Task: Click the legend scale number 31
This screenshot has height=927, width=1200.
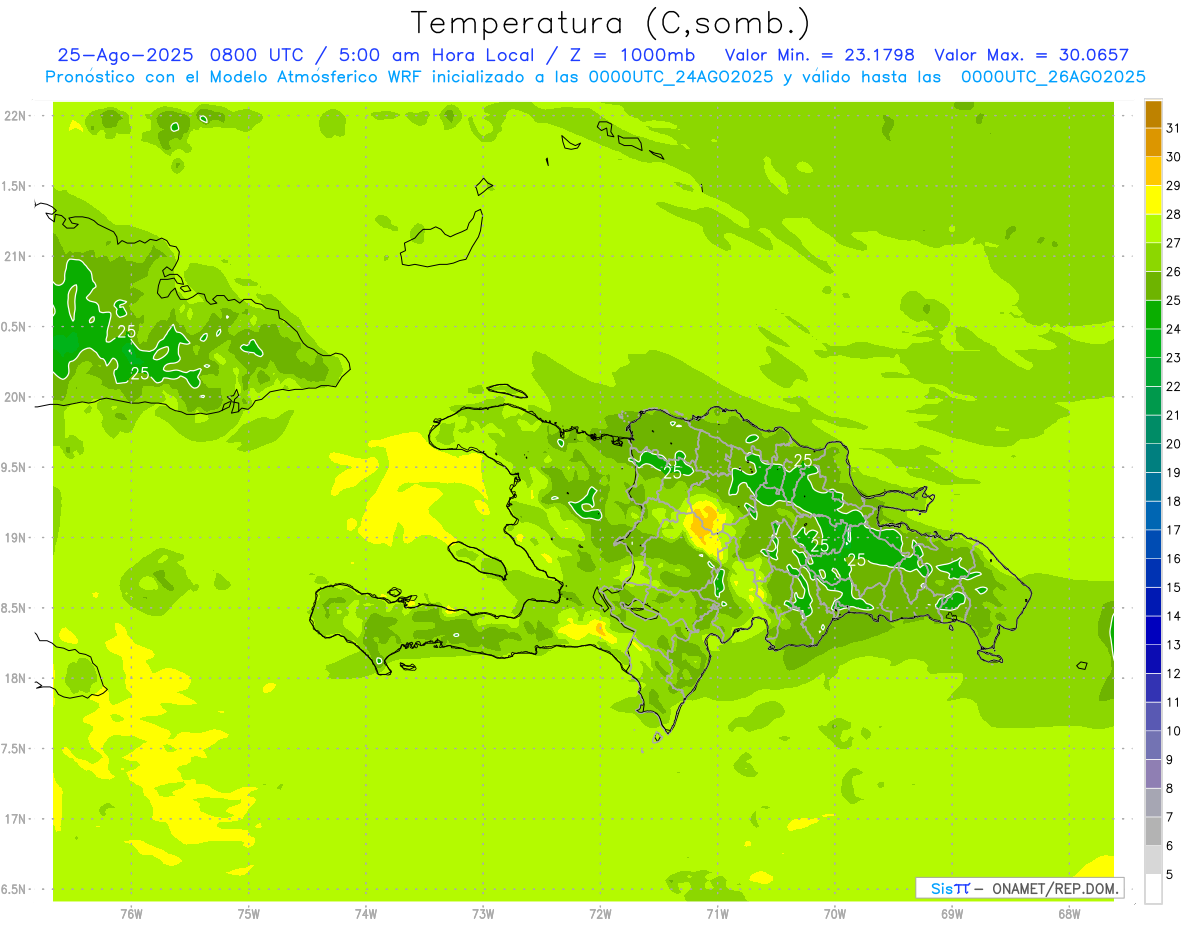Action: coord(1173,128)
